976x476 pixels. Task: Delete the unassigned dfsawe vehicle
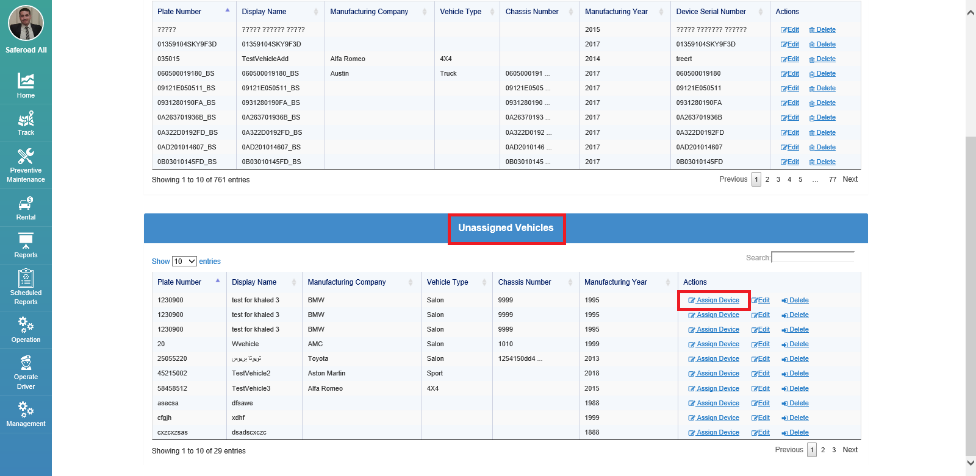click(795, 403)
